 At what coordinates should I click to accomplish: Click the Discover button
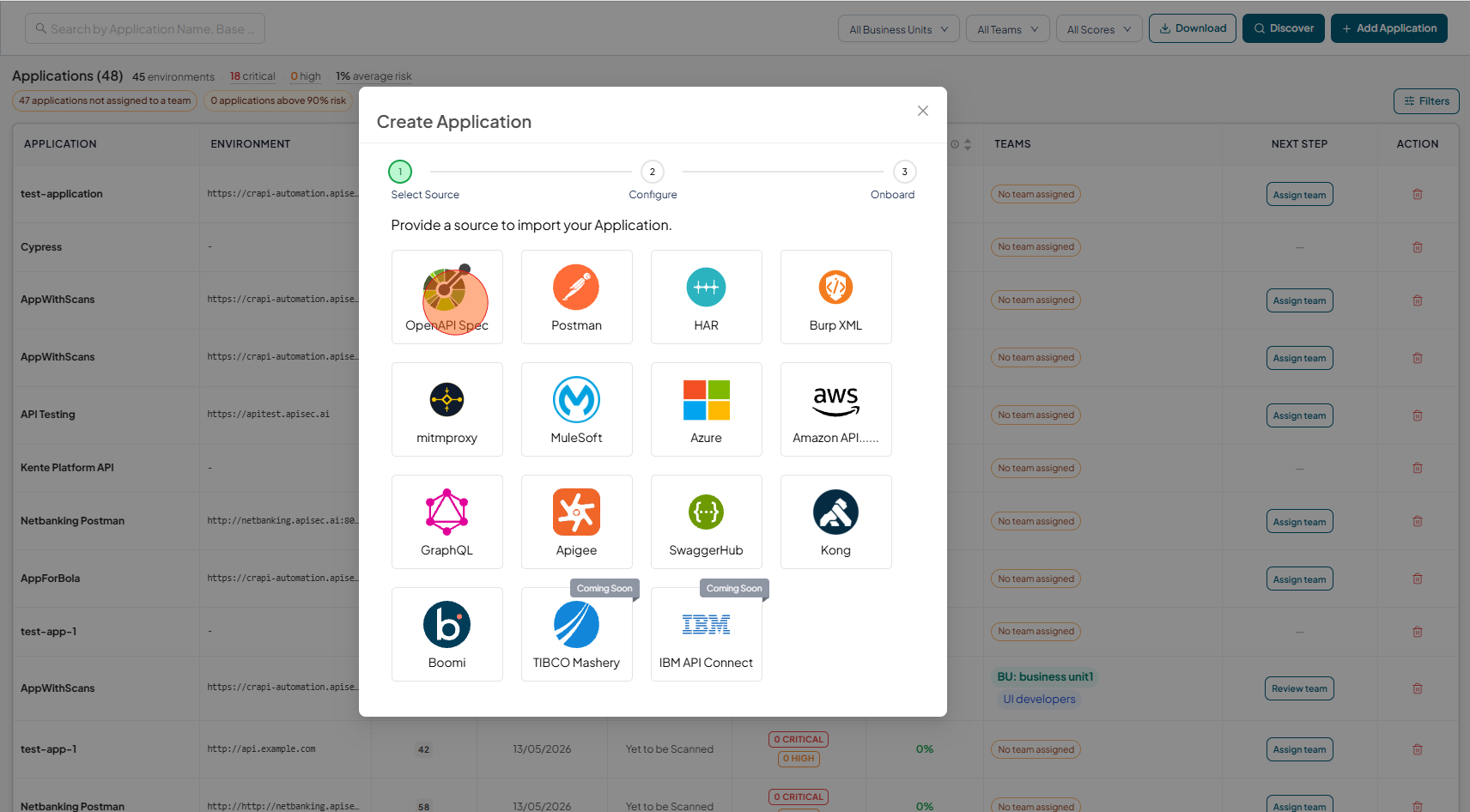[x=1284, y=28]
